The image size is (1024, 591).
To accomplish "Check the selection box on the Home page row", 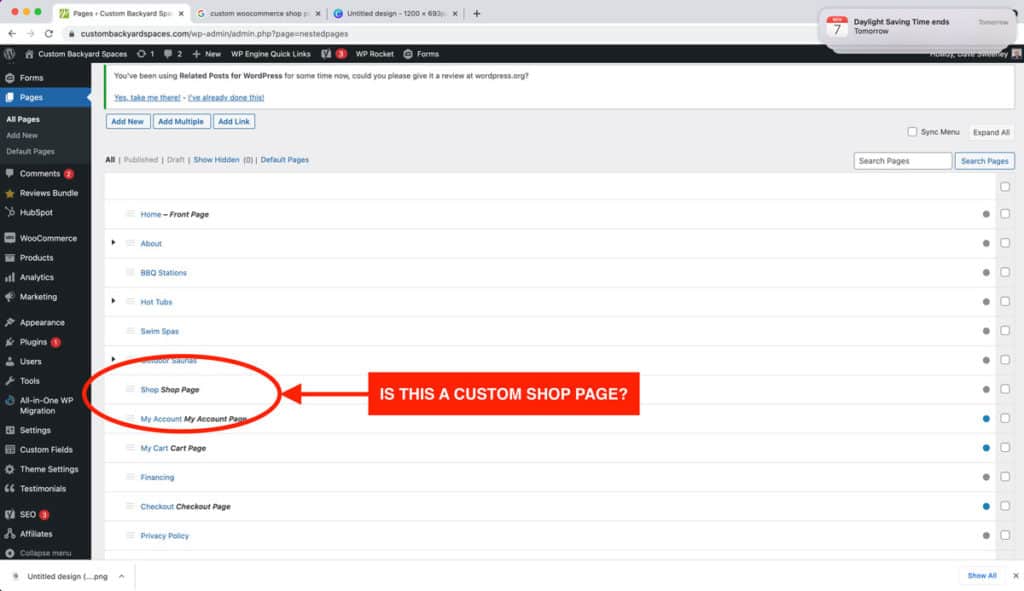I will [x=1005, y=213].
